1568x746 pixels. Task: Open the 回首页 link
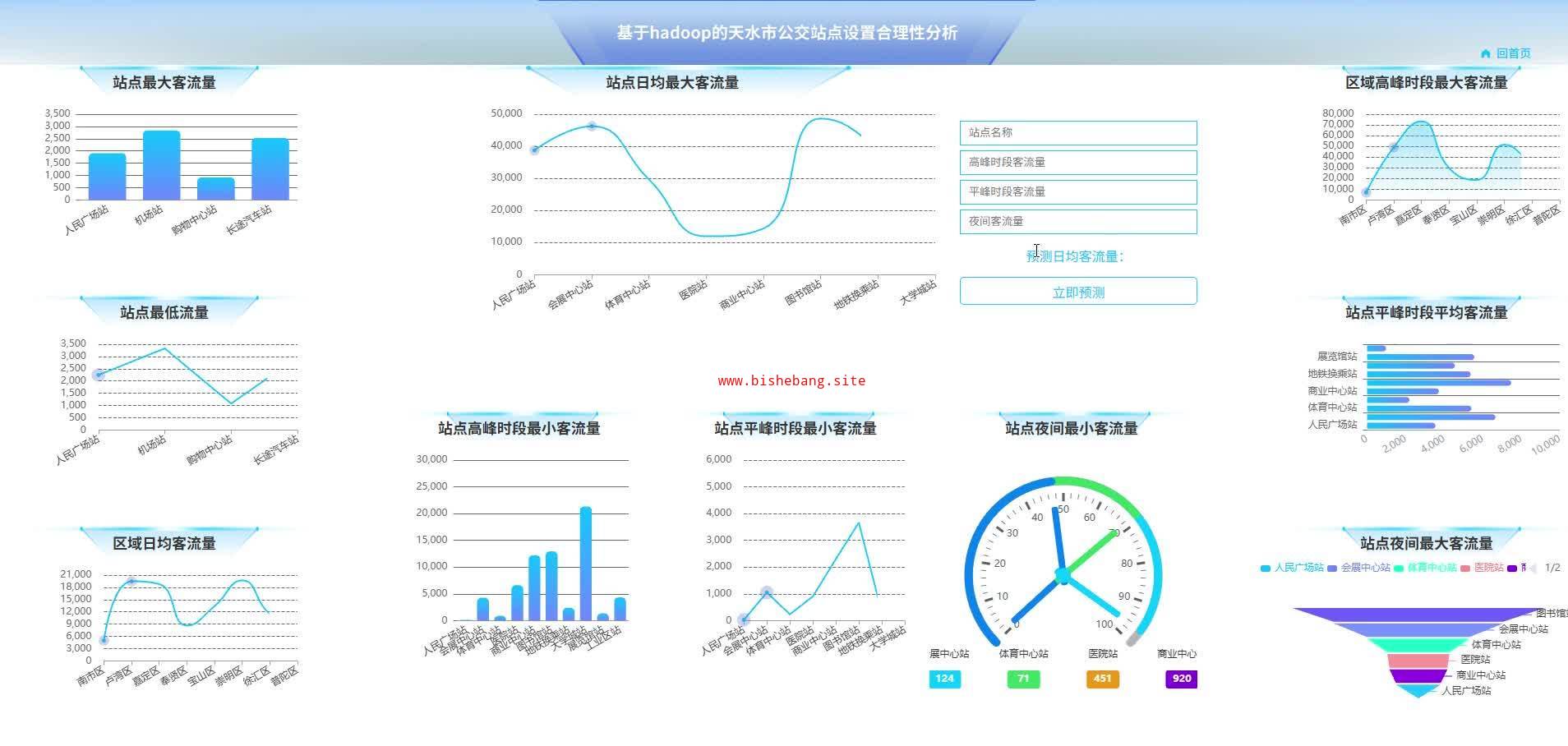pyautogui.click(x=1513, y=53)
